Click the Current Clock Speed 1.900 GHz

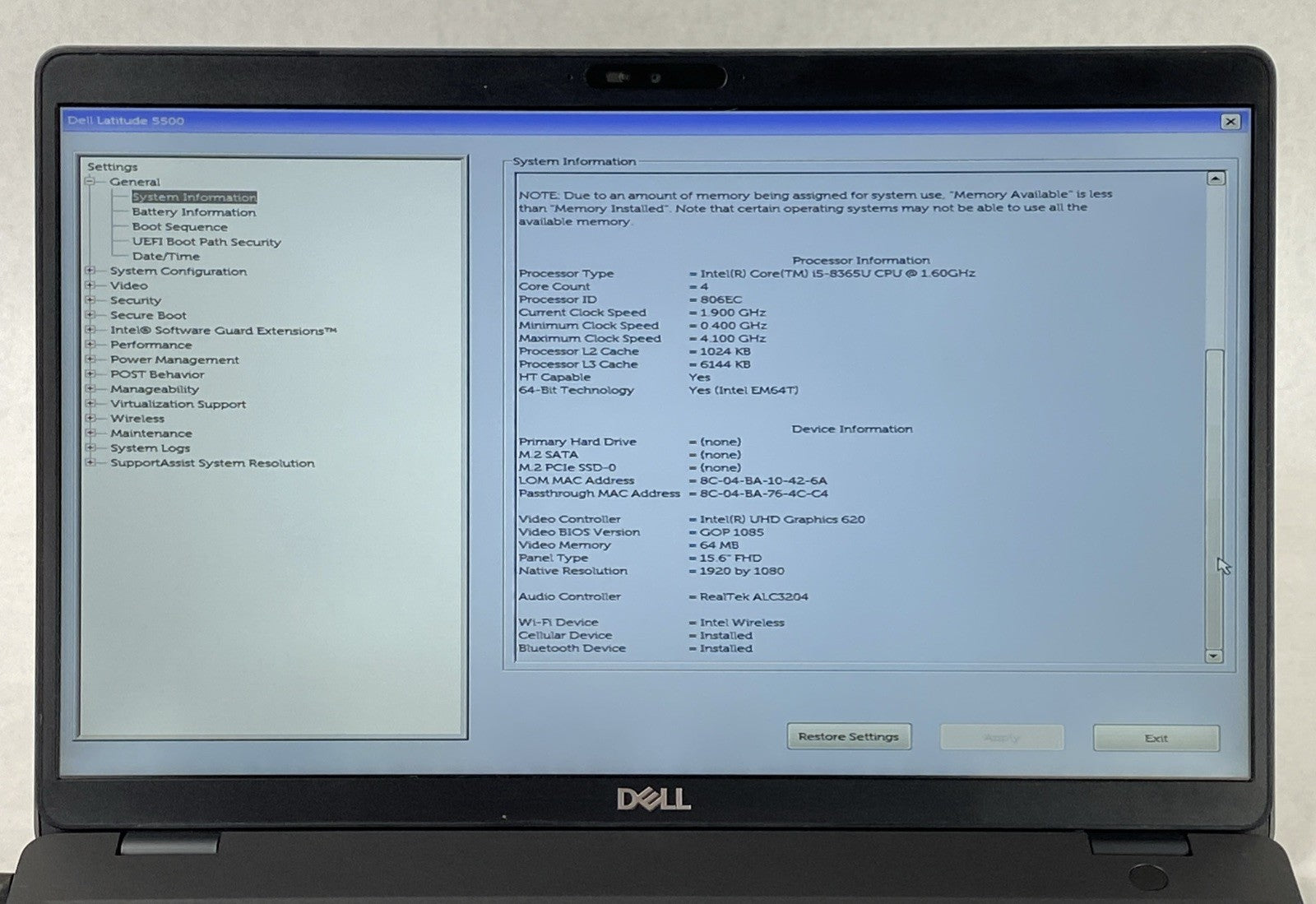[x=733, y=313]
